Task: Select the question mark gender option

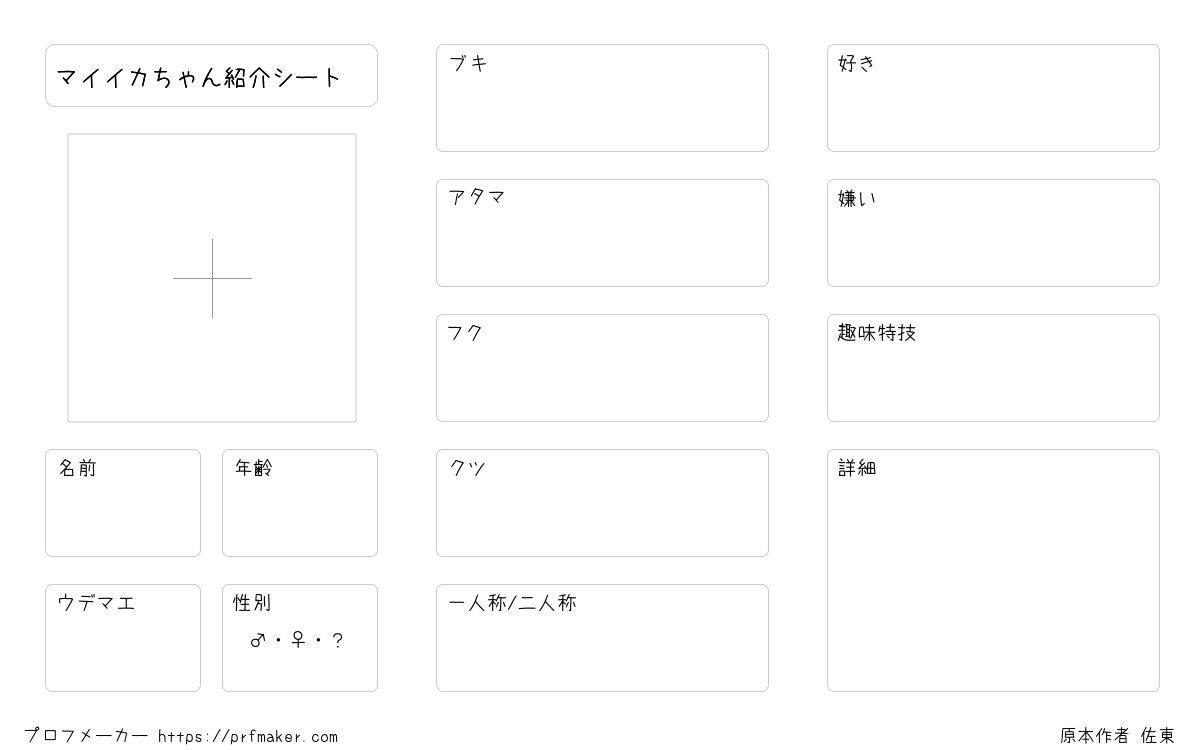Action: (338, 641)
